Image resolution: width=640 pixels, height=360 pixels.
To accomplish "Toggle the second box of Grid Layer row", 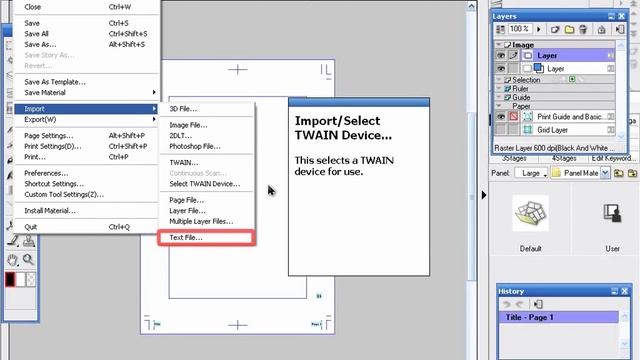I will [513, 130].
